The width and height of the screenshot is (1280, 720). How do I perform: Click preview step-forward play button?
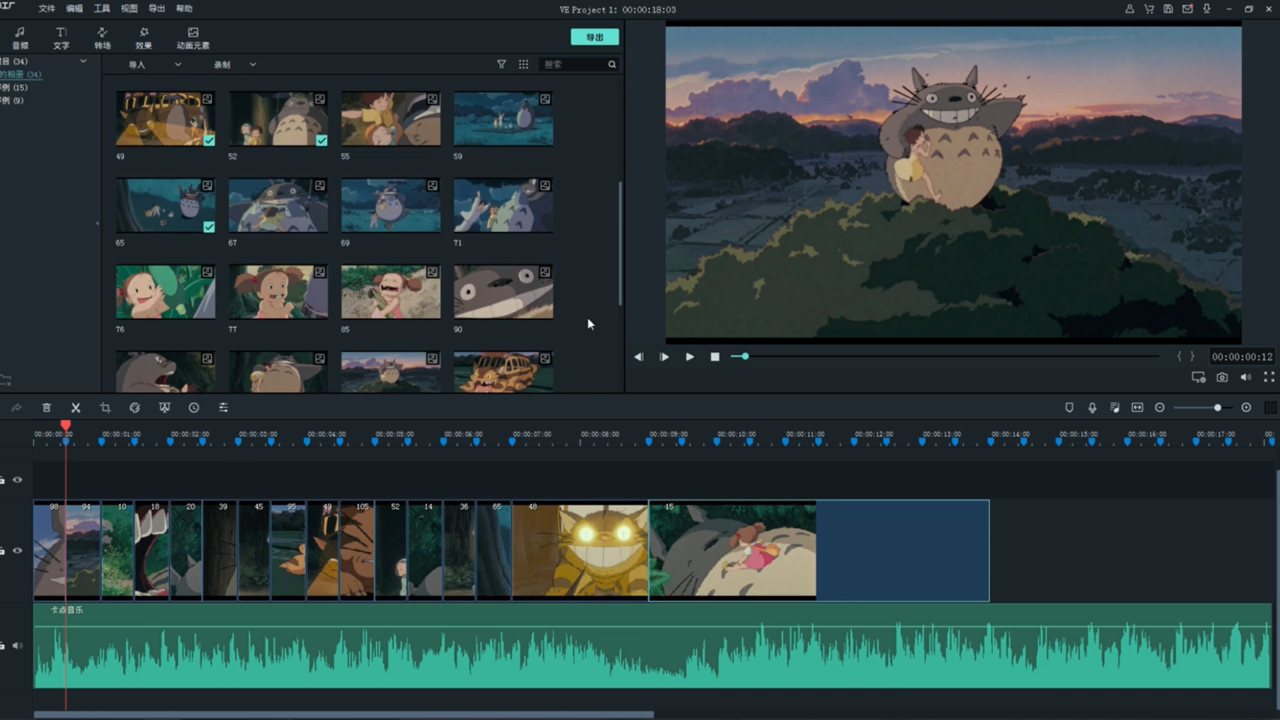pos(664,357)
